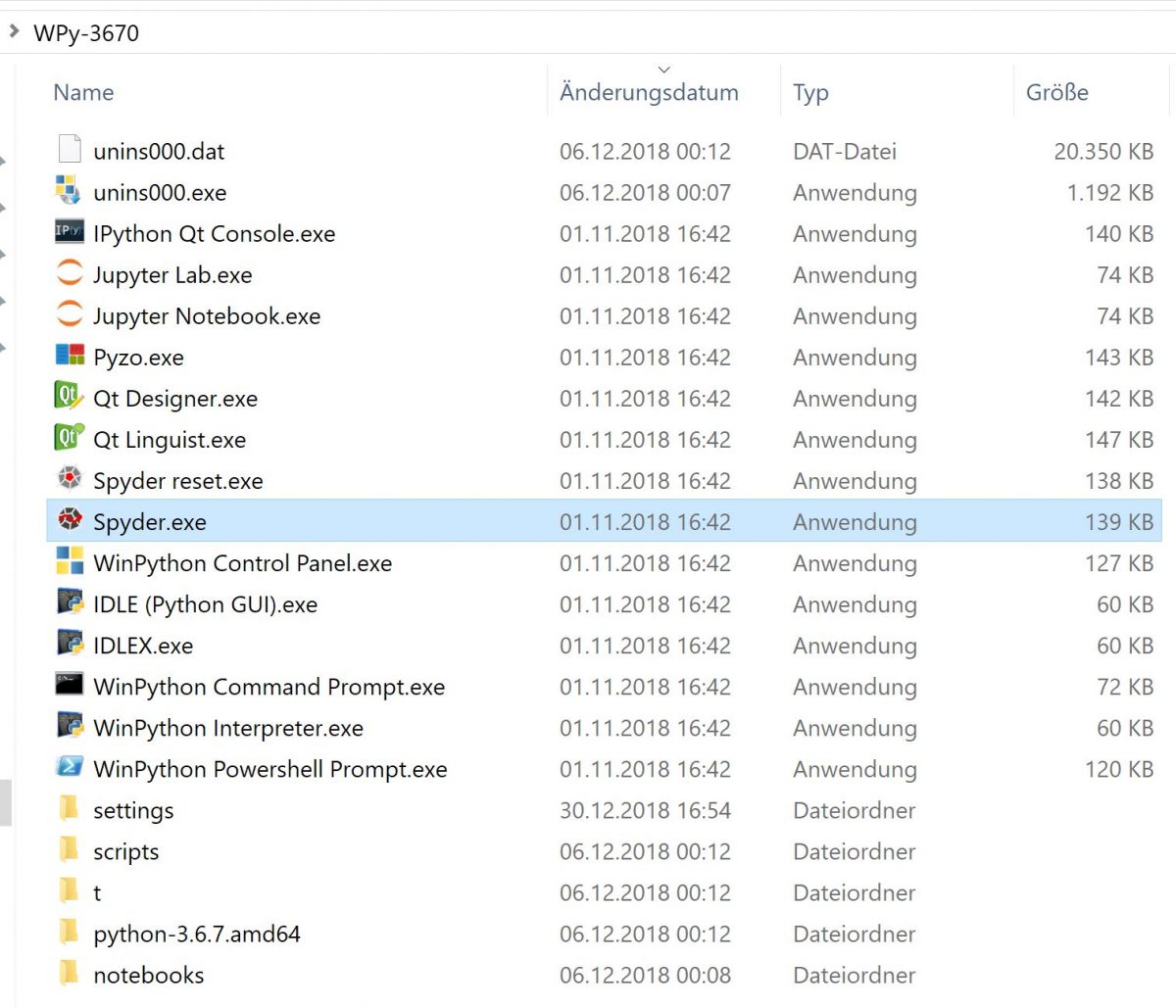Screen dimensions: 1176x1008
Task: Launch the IPython Qt Console icon
Action: tap(70, 233)
